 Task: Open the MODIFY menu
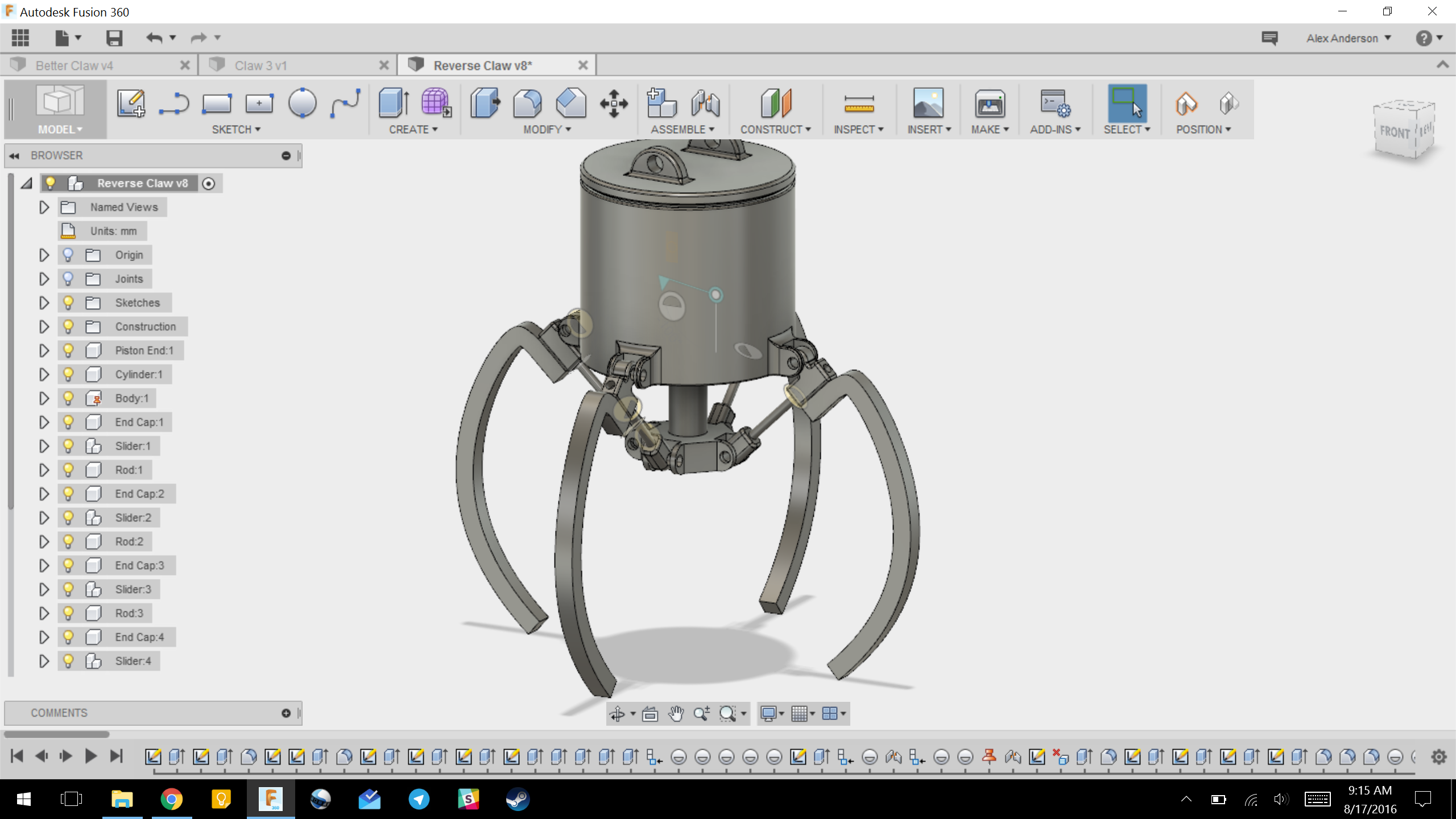click(x=547, y=130)
